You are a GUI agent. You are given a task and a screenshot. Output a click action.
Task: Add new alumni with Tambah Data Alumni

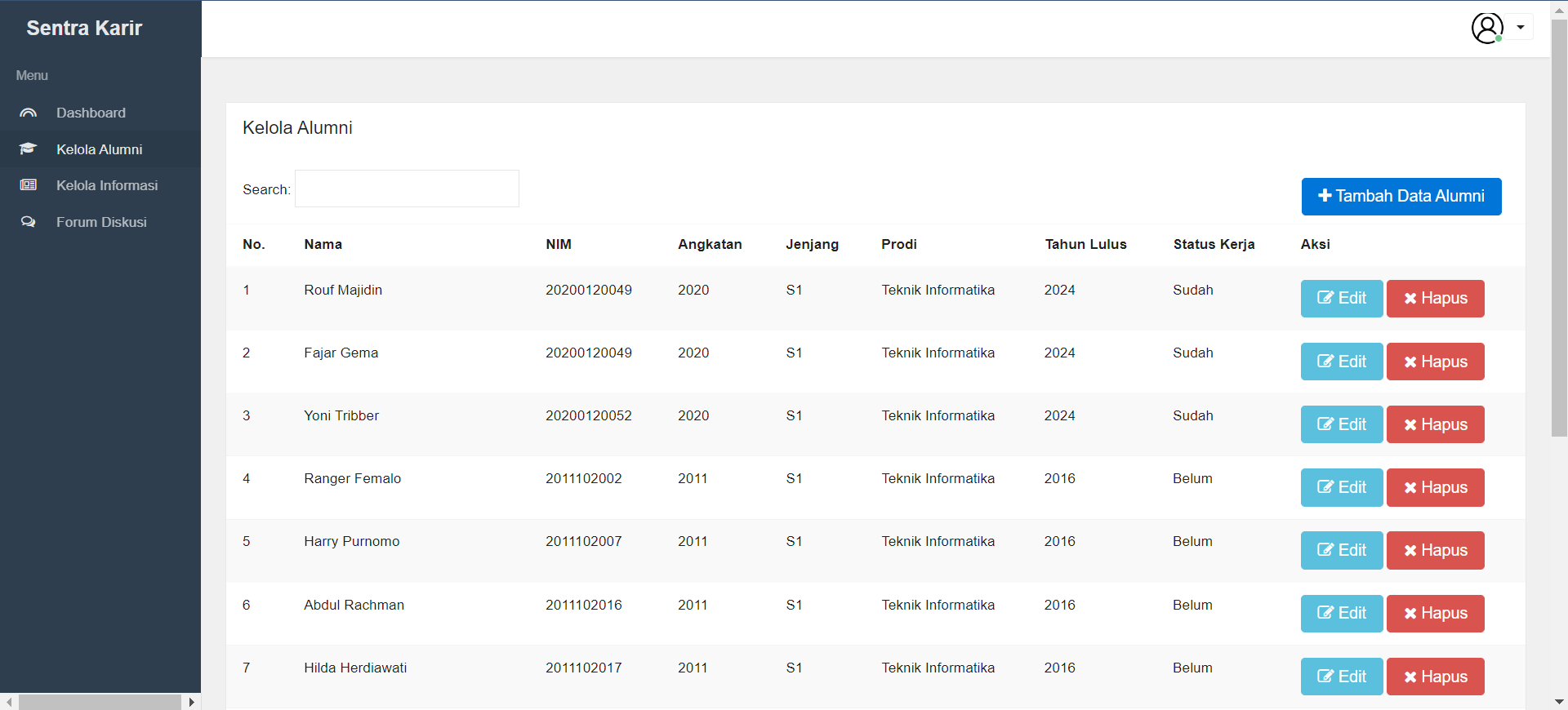pos(1401,197)
